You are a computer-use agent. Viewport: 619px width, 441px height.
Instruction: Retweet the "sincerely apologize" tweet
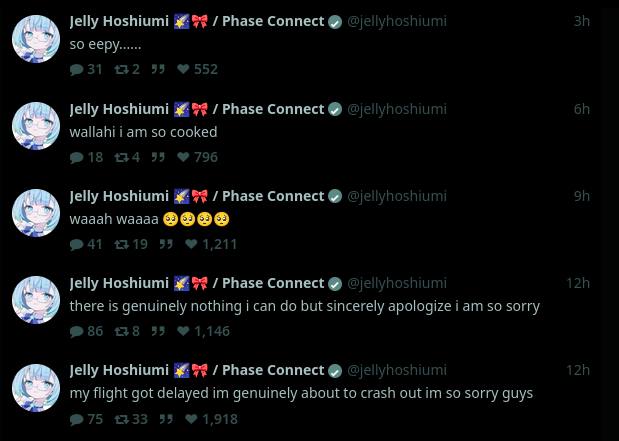[121, 331]
